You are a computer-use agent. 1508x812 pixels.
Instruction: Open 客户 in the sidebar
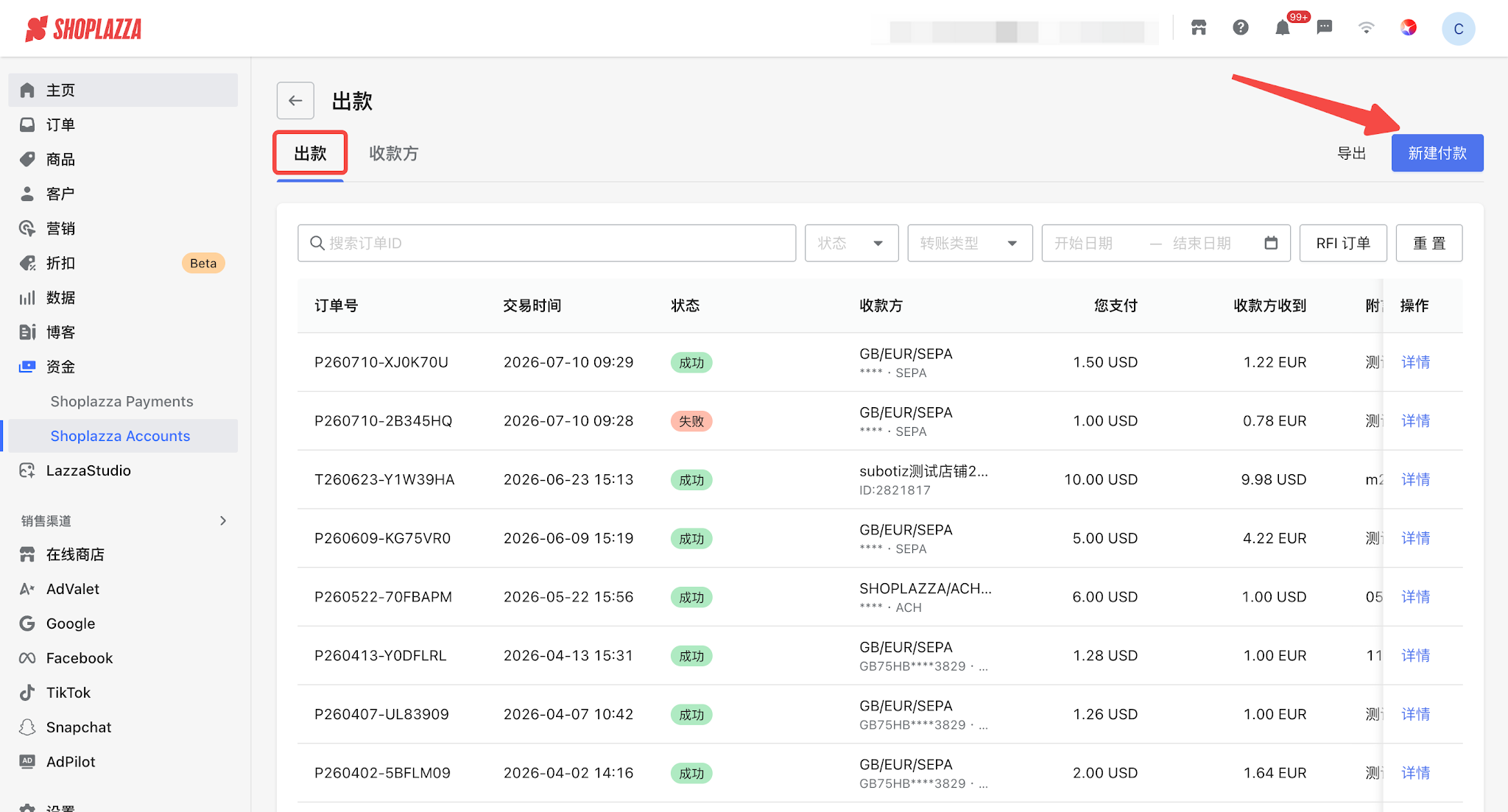tap(123, 194)
